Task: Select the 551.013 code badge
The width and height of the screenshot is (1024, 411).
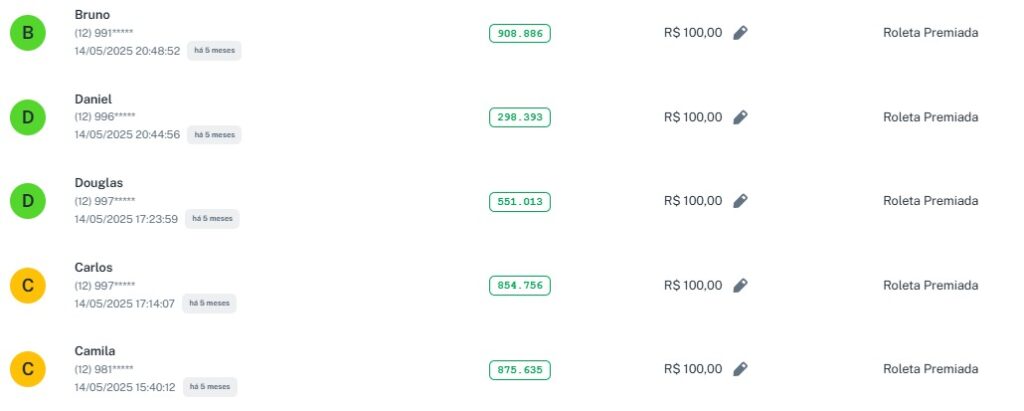Action: (520, 201)
